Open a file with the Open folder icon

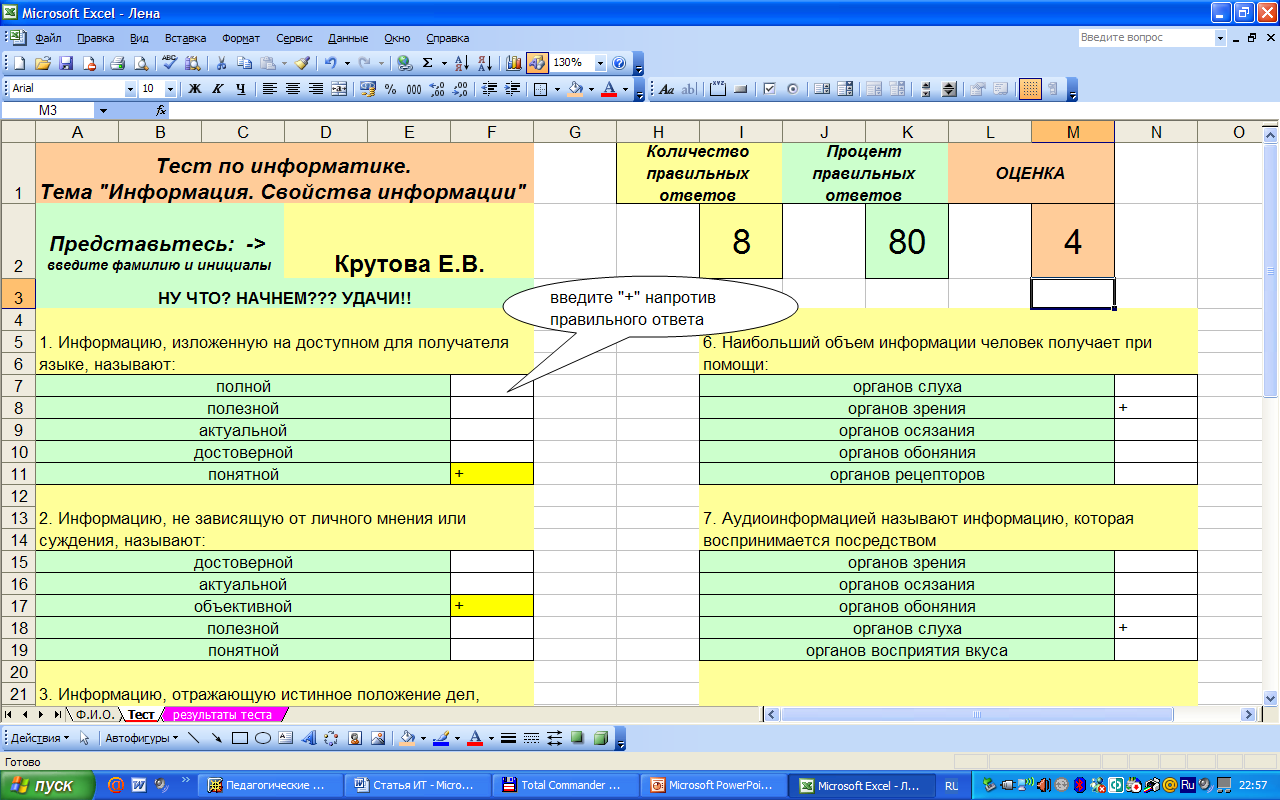(x=42, y=63)
